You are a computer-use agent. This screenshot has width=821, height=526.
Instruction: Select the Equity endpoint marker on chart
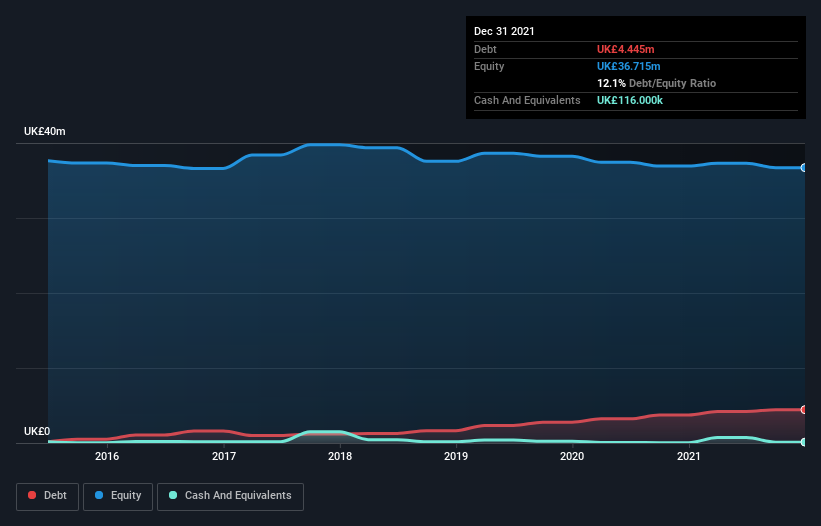(x=804, y=168)
